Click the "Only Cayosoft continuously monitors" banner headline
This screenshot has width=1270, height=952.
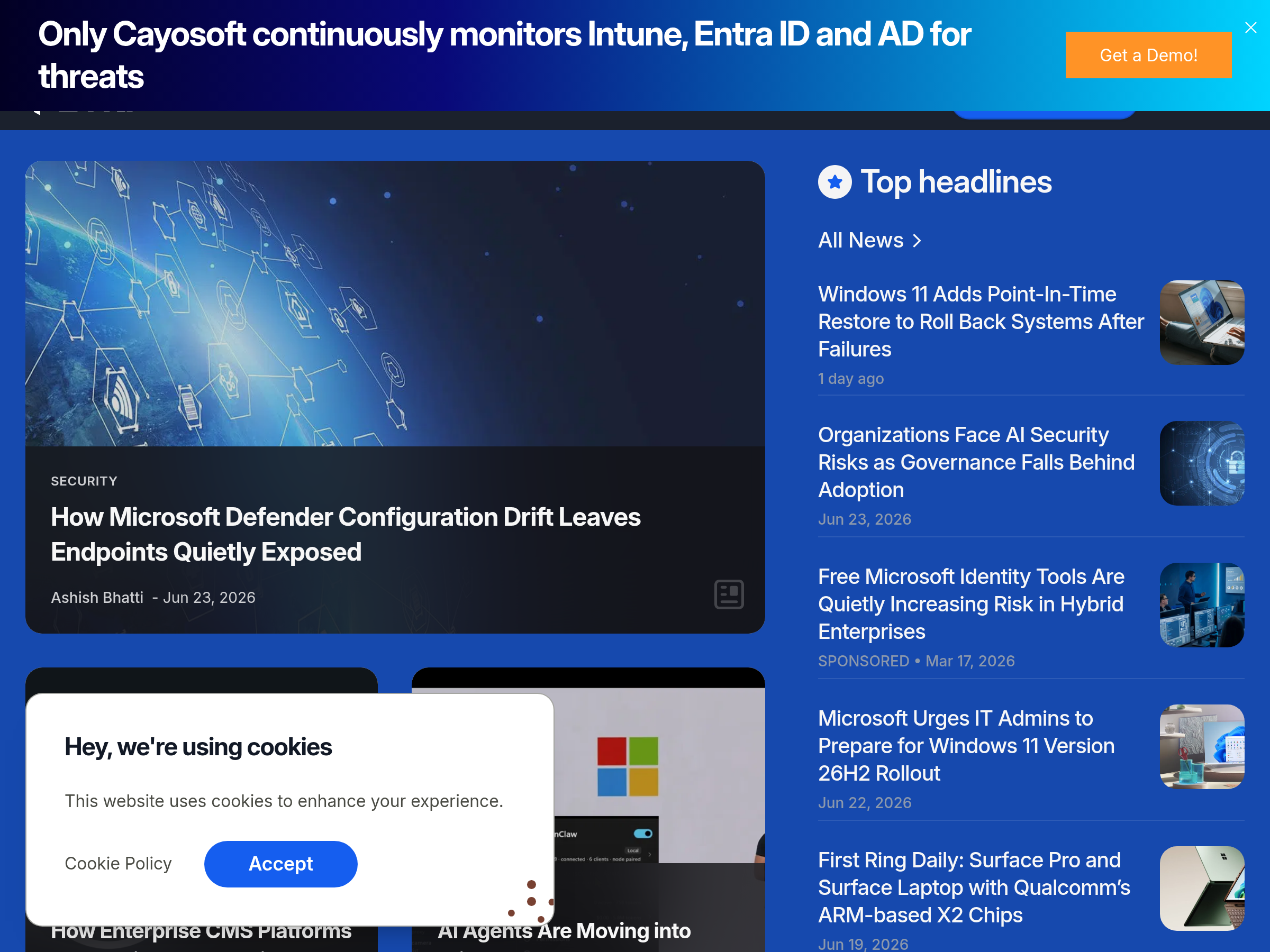click(505, 55)
